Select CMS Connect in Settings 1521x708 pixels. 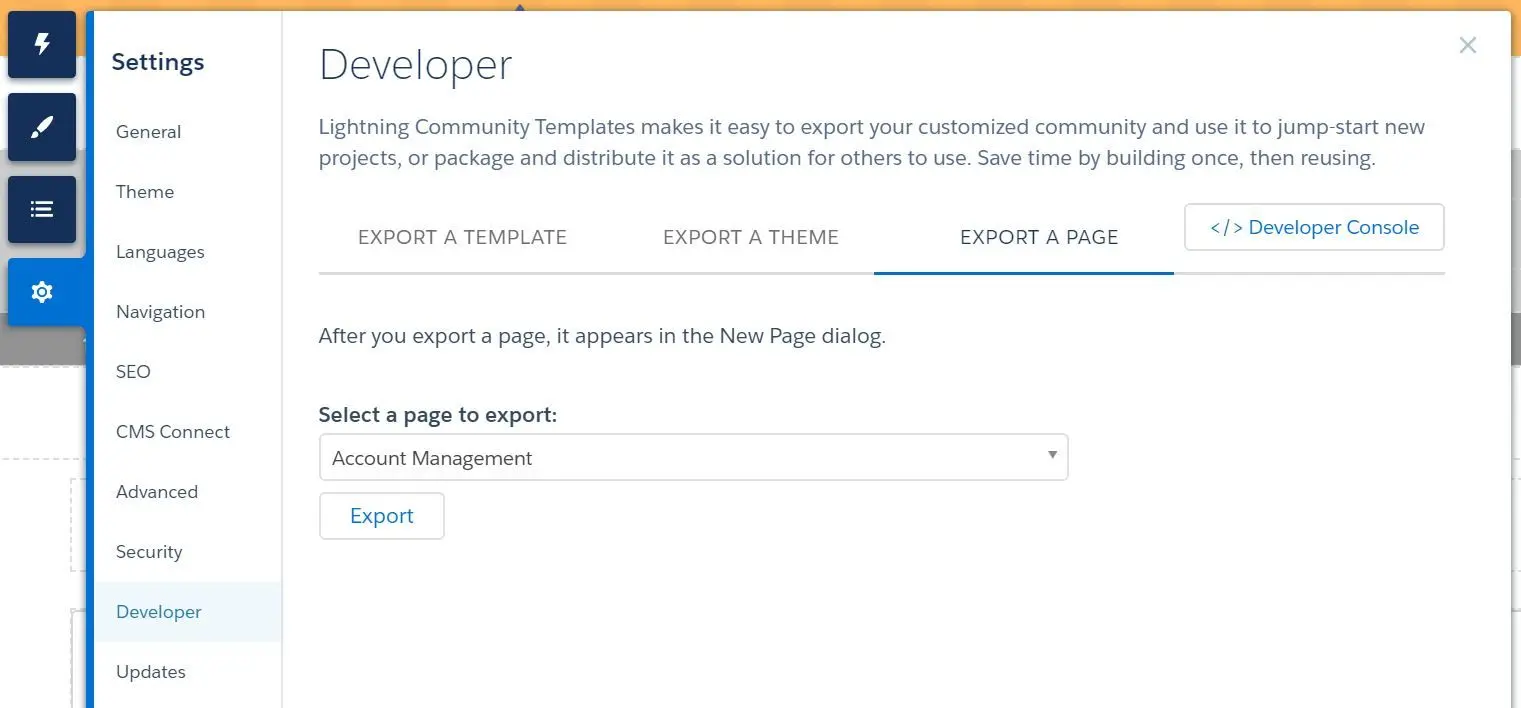(188, 432)
